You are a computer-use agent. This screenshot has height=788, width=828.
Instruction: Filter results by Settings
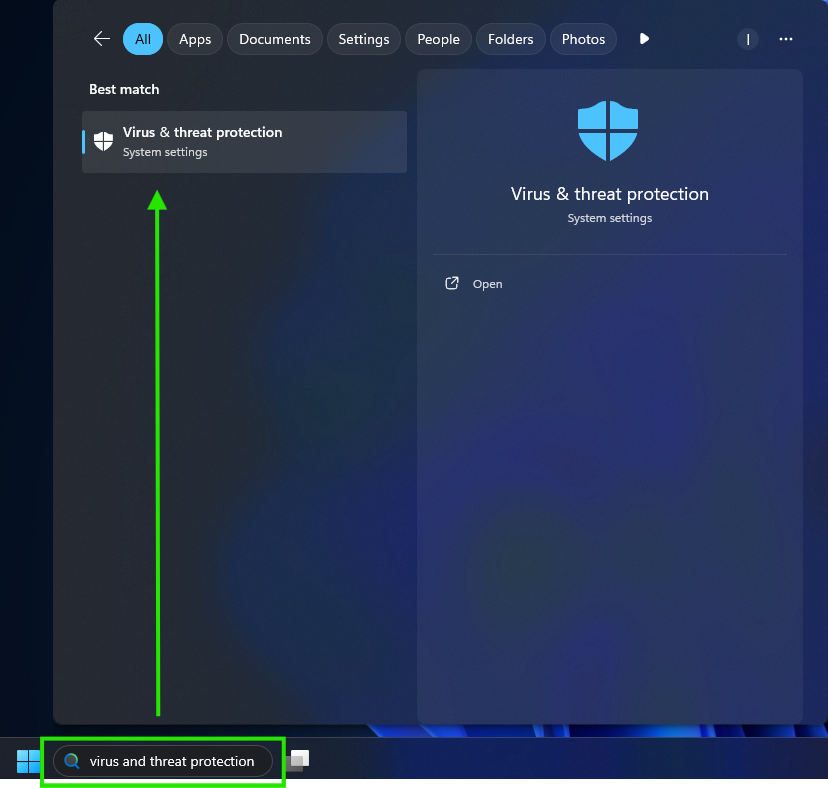pyautogui.click(x=363, y=39)
